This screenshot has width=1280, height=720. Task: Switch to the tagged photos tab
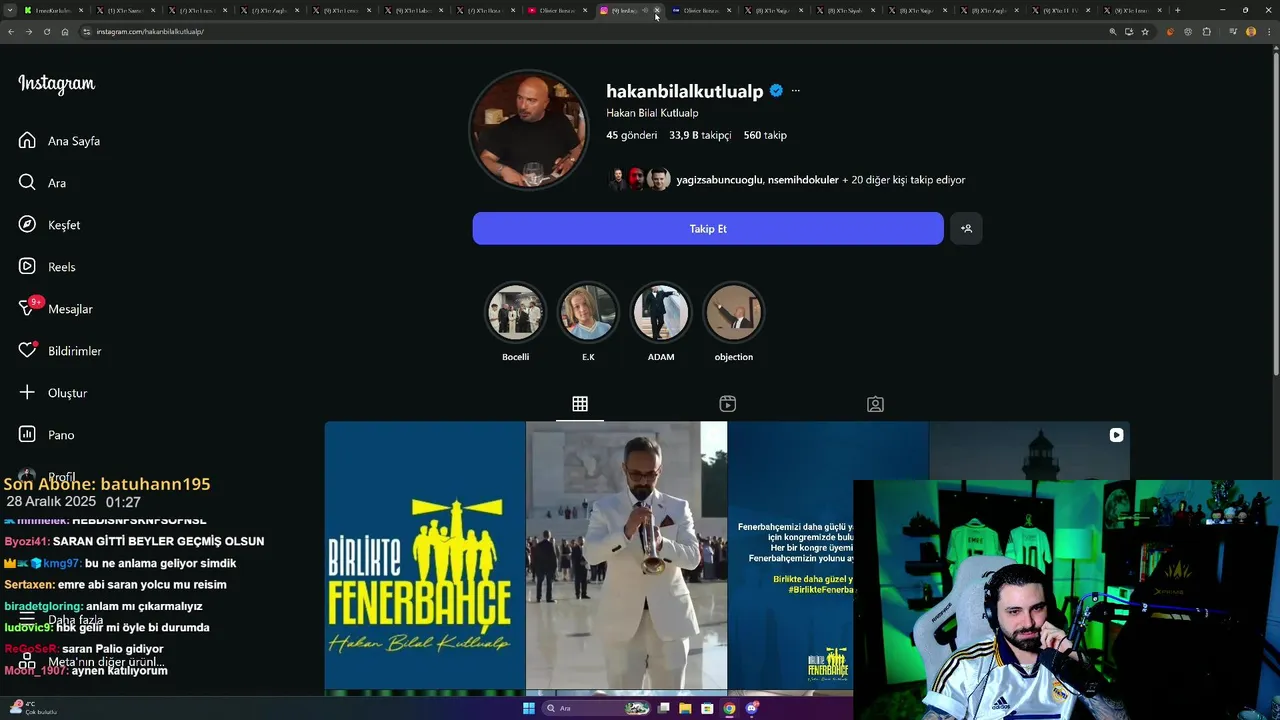coord(875,404)
